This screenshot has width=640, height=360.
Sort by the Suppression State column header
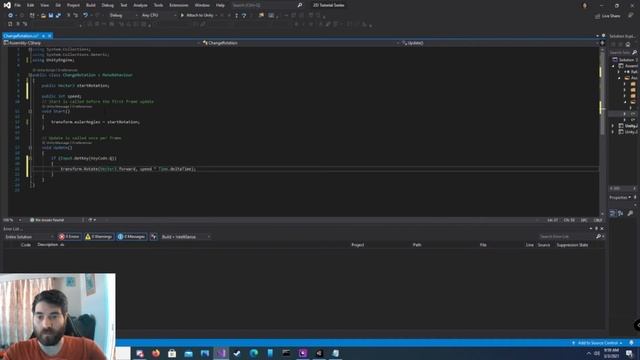pos(572,245)
